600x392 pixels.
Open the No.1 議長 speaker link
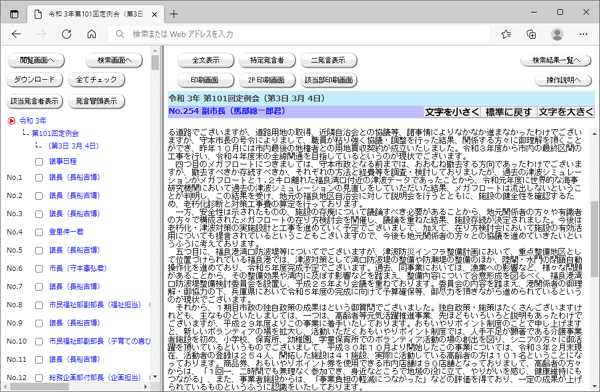click(74, 177)
